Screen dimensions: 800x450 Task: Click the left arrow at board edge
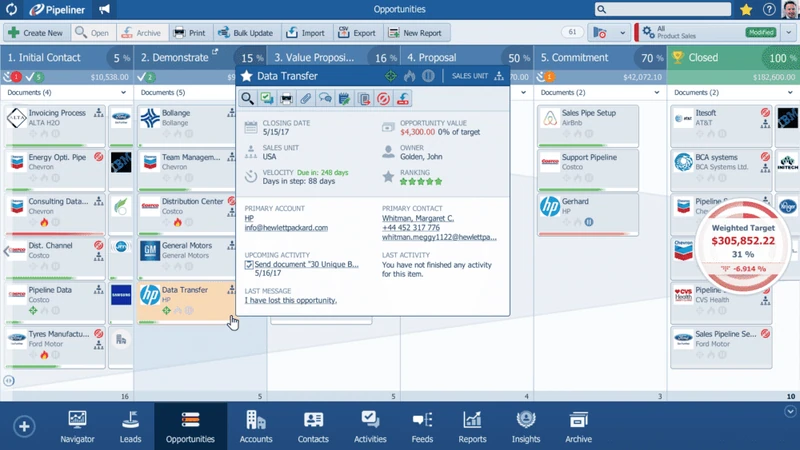point(6,251)
